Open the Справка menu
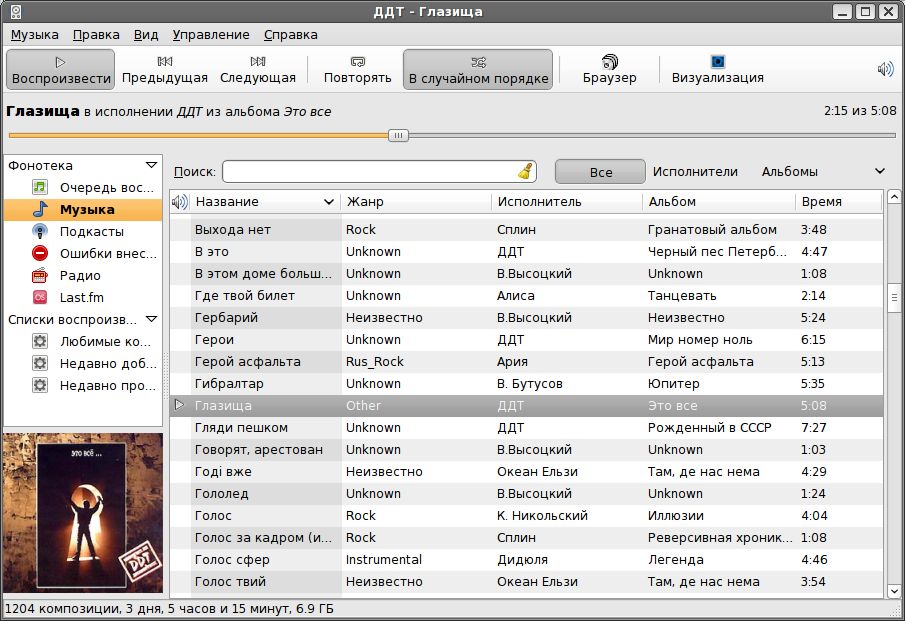 [290, 35]
